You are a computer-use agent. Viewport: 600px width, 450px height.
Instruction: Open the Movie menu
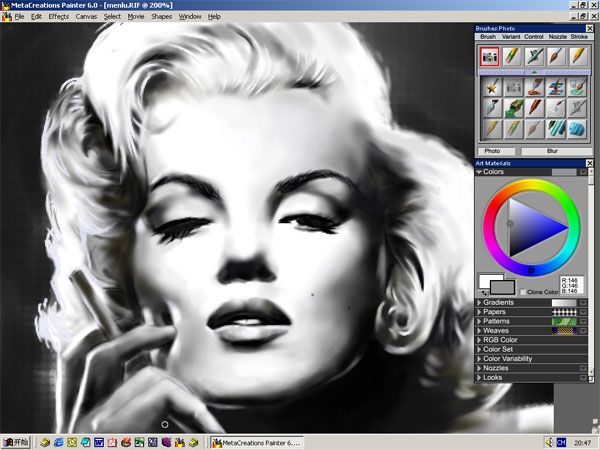(136, 16)
